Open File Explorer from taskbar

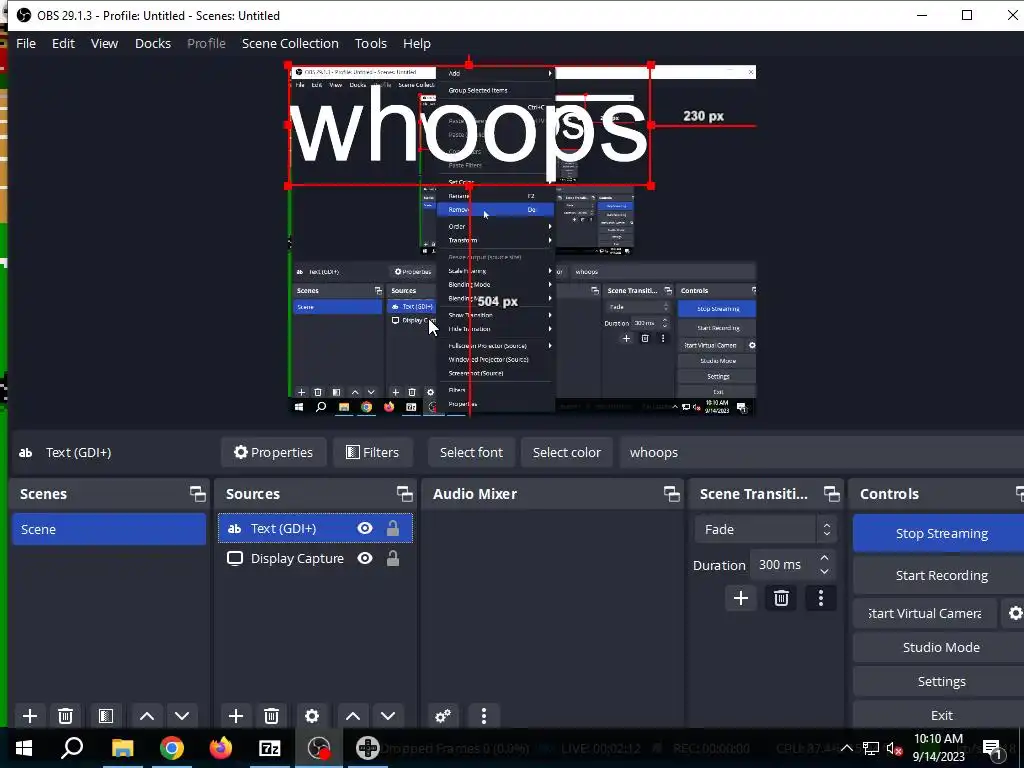click(x=122, y=748)
